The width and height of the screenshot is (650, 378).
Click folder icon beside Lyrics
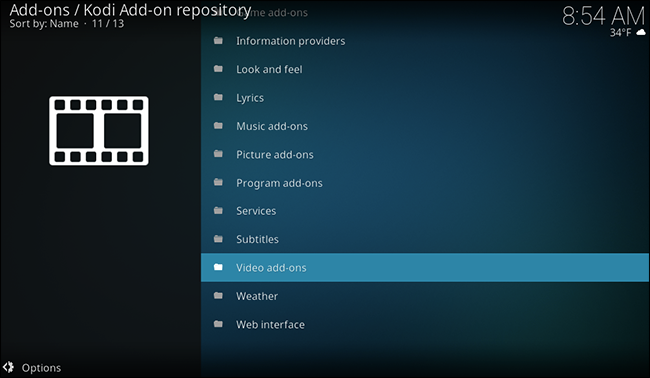pos(218,97)
